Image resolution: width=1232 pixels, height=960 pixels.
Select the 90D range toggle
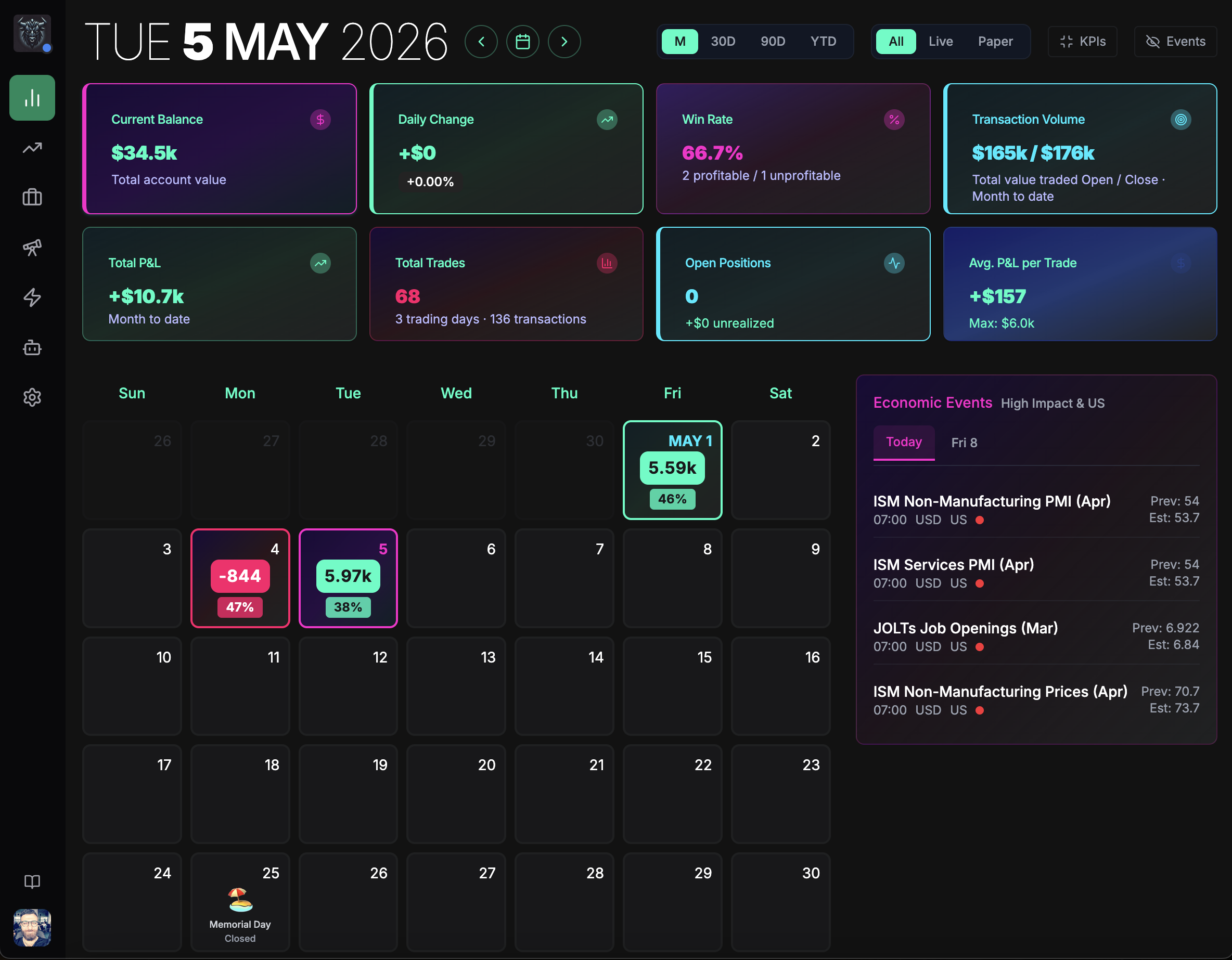pos(772,42)
